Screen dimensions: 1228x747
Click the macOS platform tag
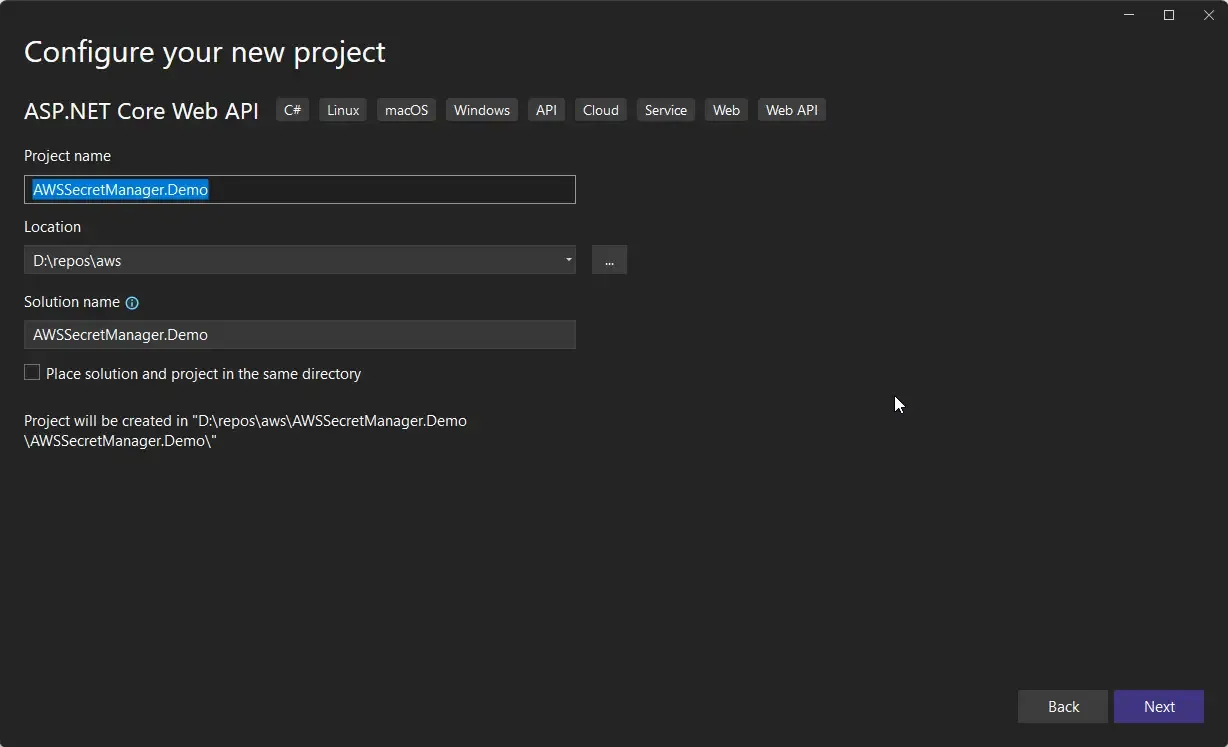(406, 110)
